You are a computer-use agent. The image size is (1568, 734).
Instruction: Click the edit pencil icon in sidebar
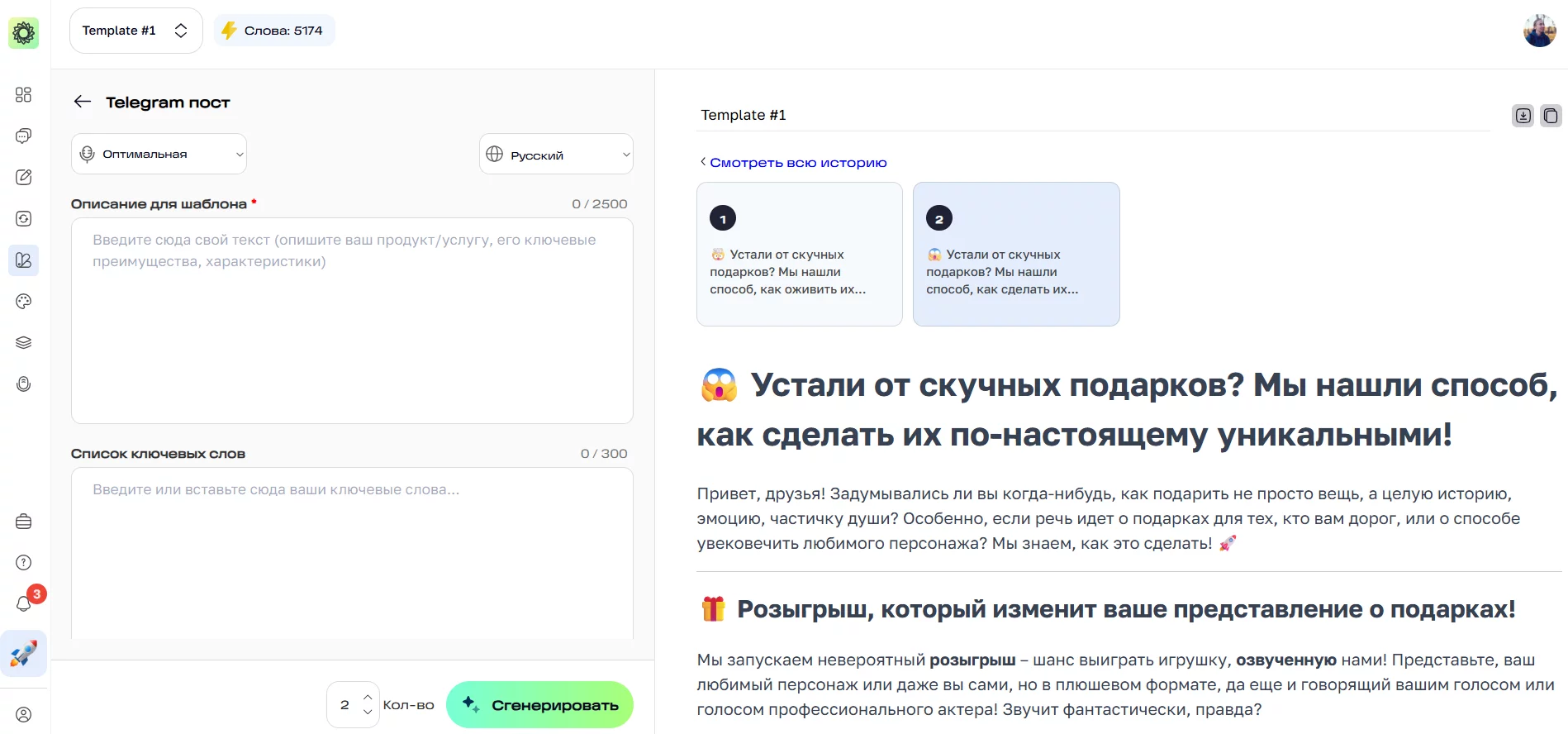23,177
